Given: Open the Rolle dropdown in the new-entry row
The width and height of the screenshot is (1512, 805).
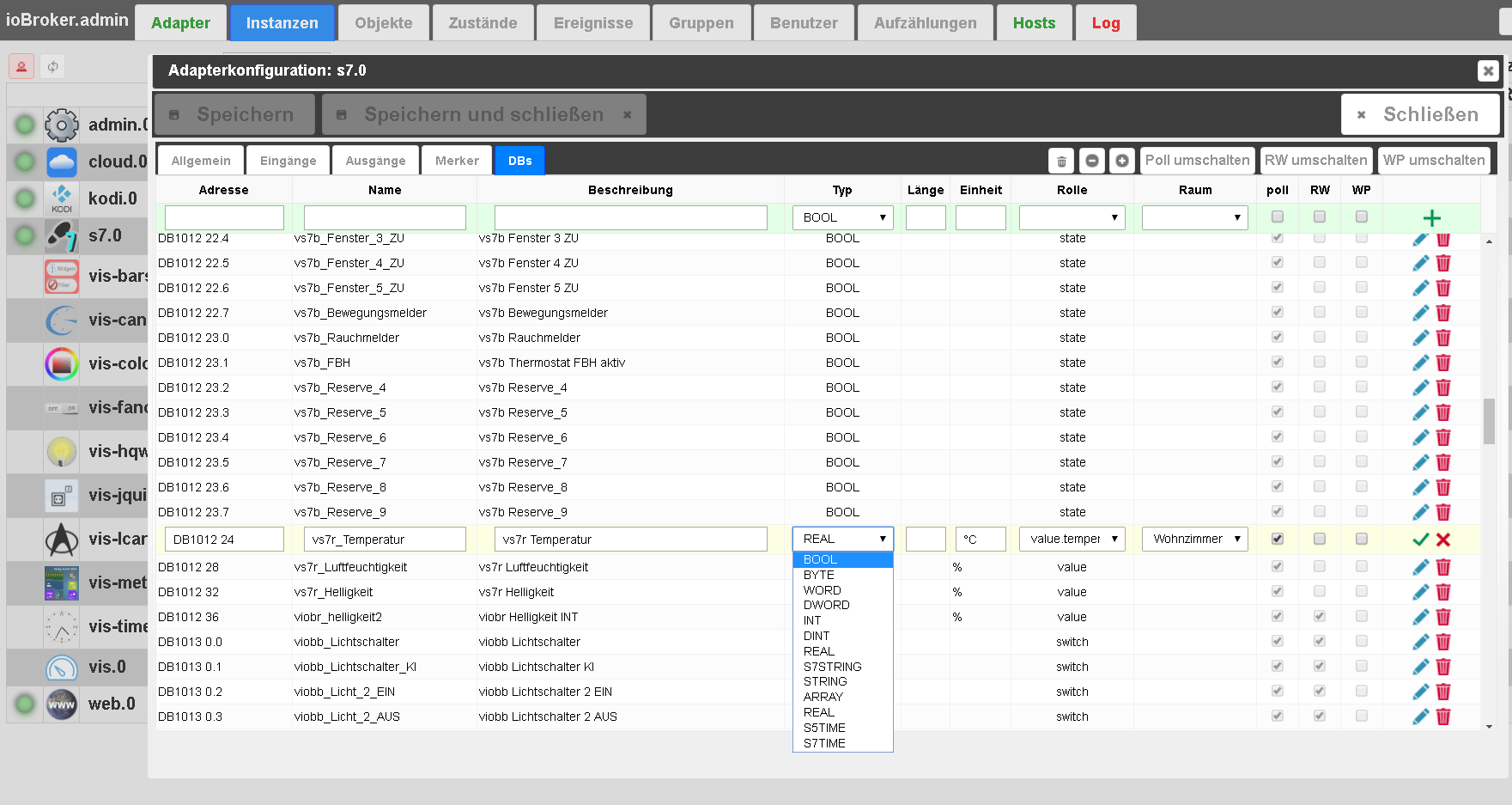Looking at the screenshot, I should click(1072, 217).
